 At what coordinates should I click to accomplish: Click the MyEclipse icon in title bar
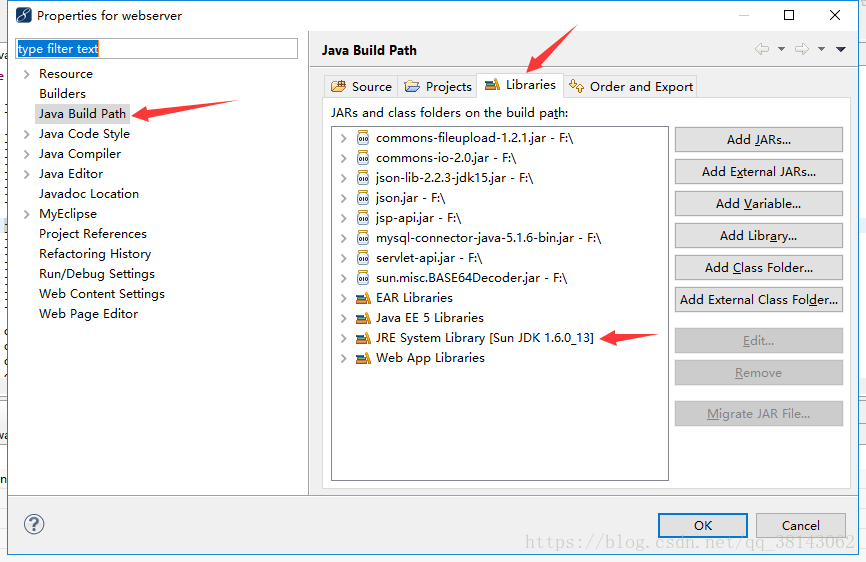tap(24, 15)
